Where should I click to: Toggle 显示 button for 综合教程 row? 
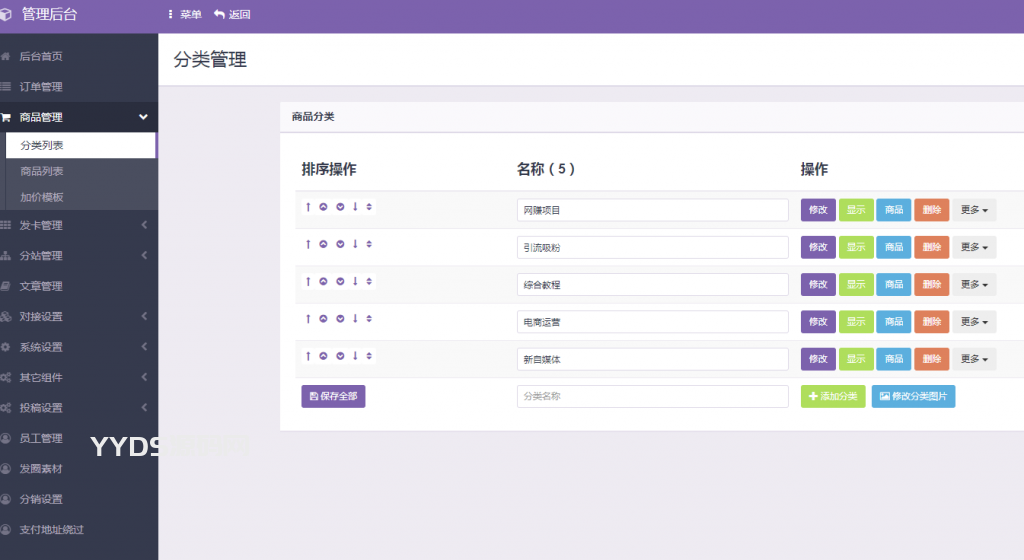(x=856, y=285)
